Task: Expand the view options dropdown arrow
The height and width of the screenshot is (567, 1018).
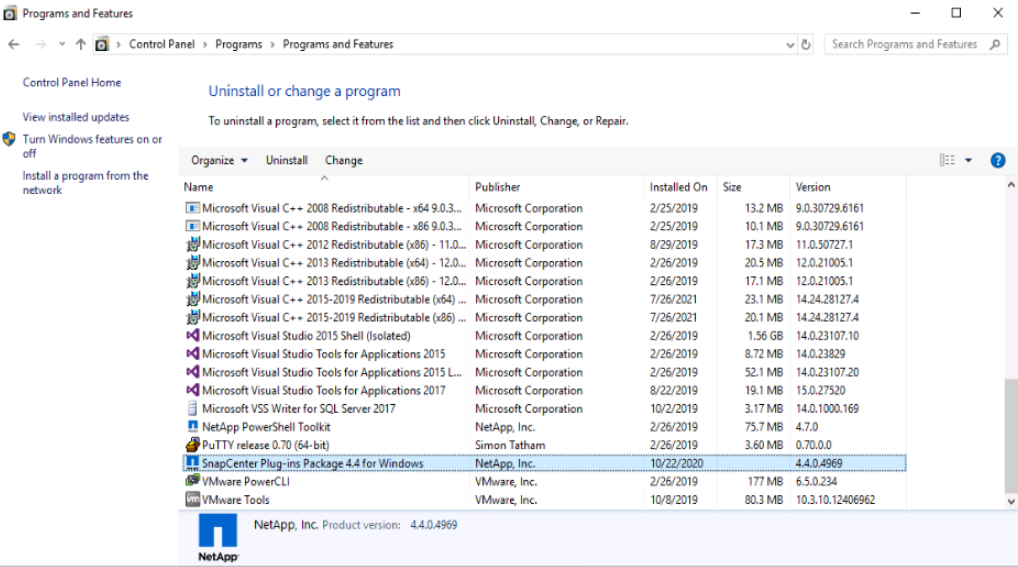Action: (969, 161)
